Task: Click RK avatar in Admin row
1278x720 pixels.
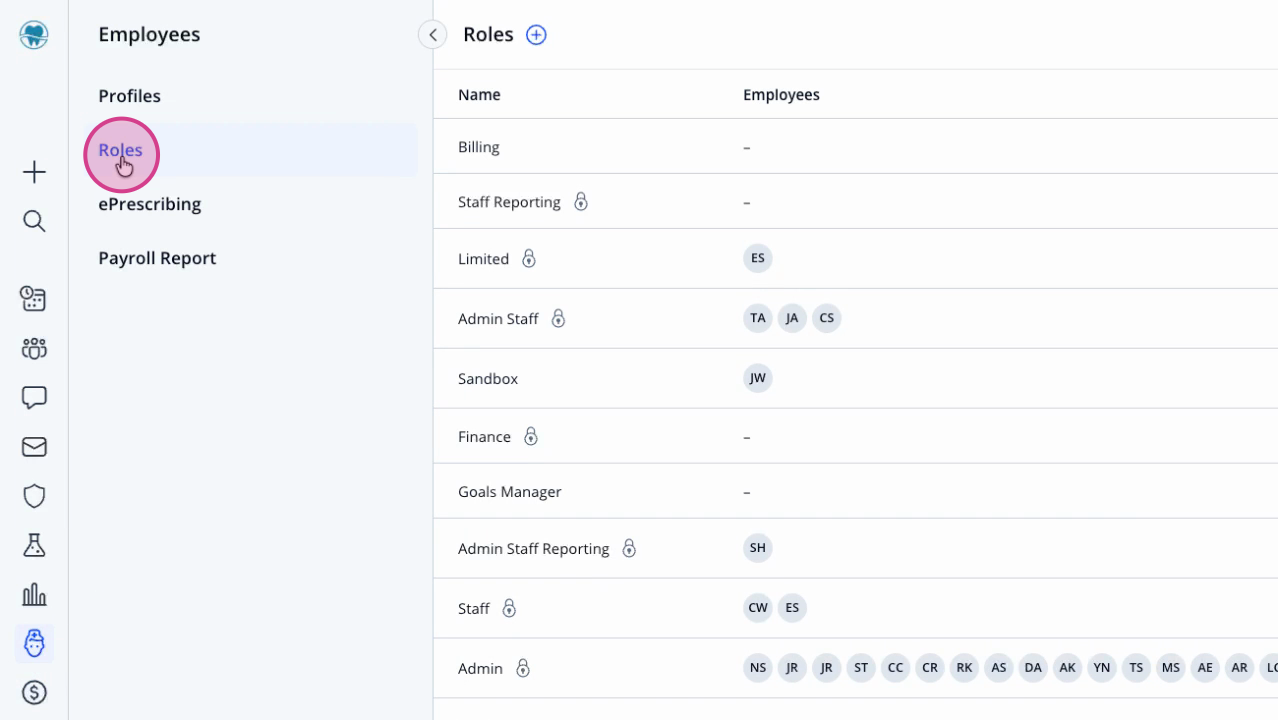Action: click(964, 668)
